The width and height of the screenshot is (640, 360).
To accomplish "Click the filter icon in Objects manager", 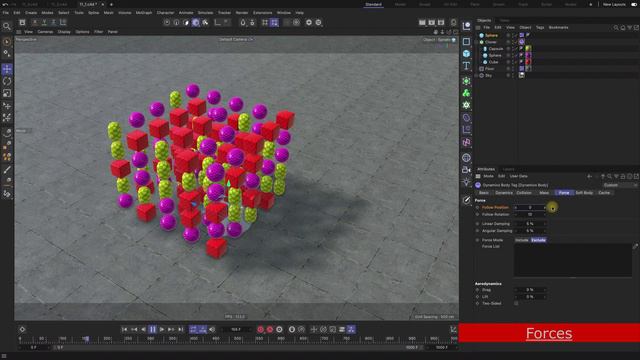I will [630, 28].
